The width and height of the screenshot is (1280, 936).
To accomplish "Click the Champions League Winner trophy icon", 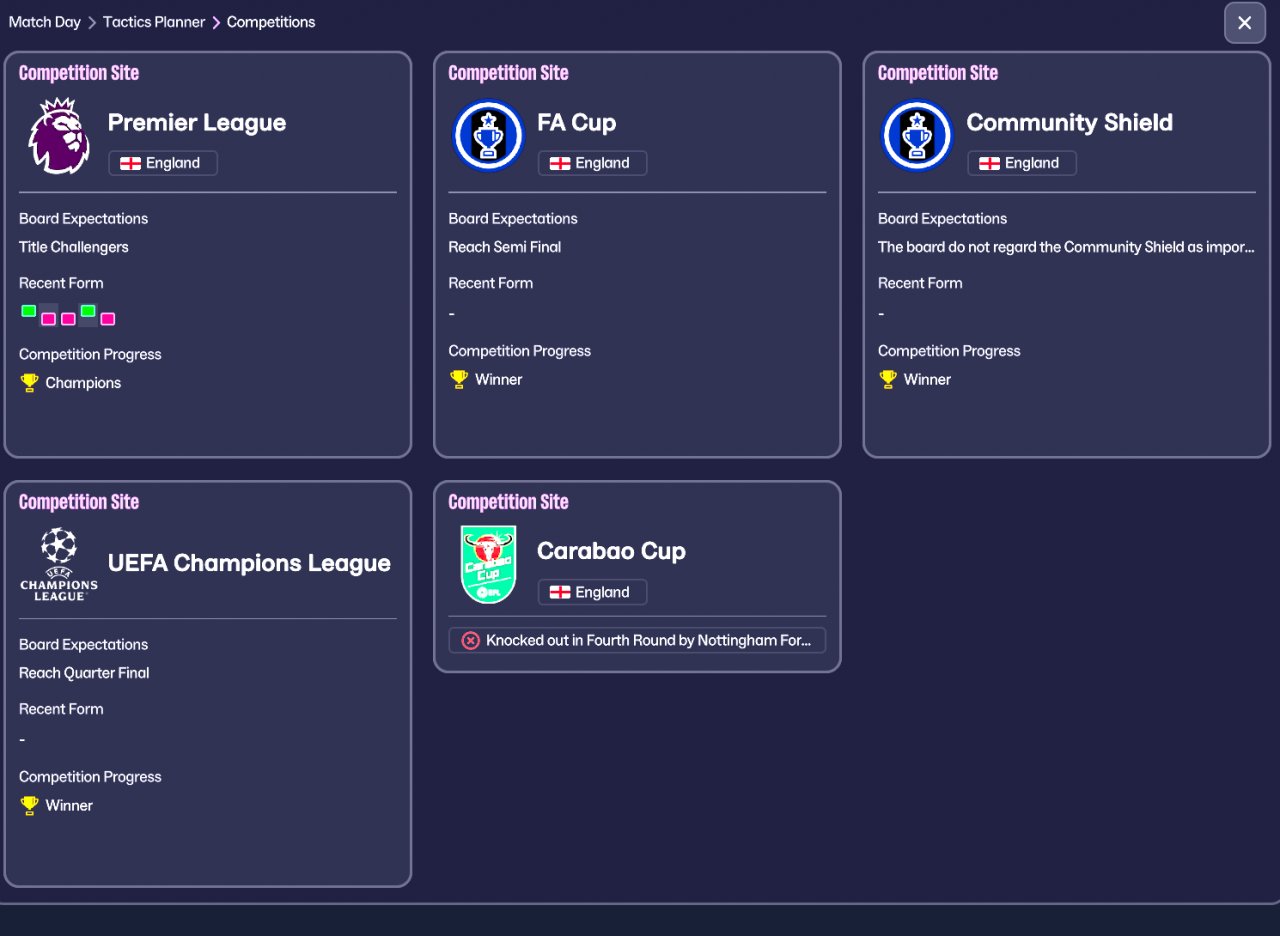I will (x=29, y=806).
